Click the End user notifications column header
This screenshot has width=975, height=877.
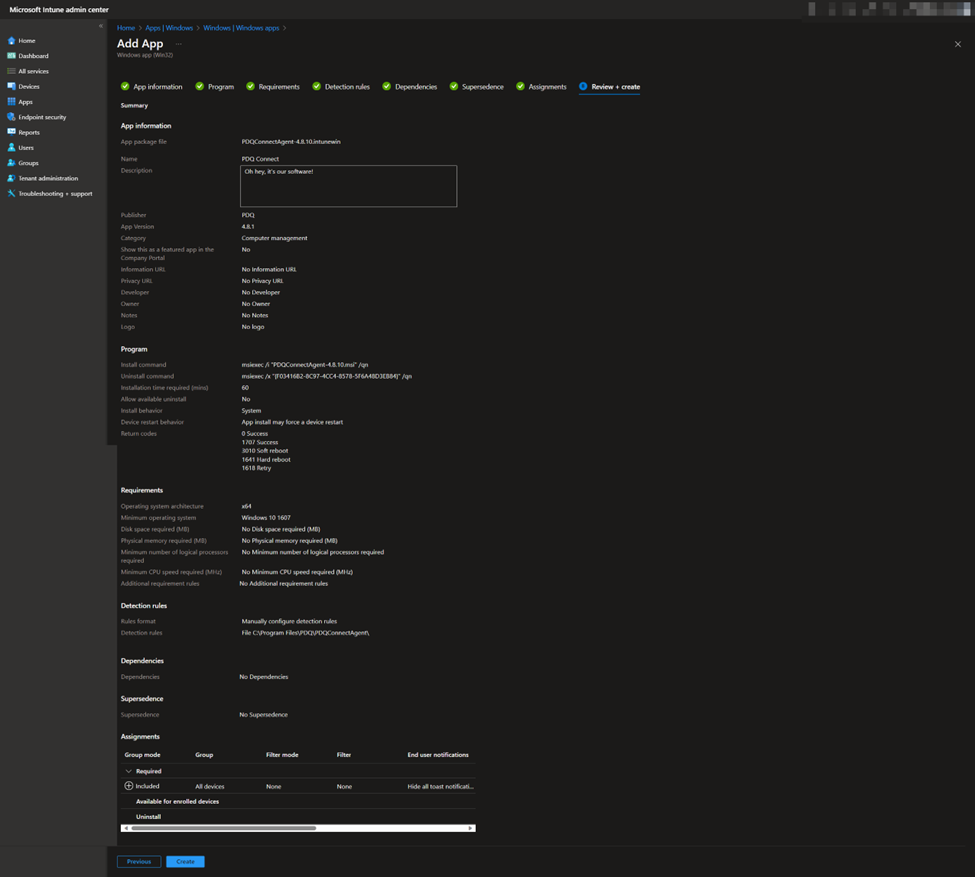click(438, 755)
